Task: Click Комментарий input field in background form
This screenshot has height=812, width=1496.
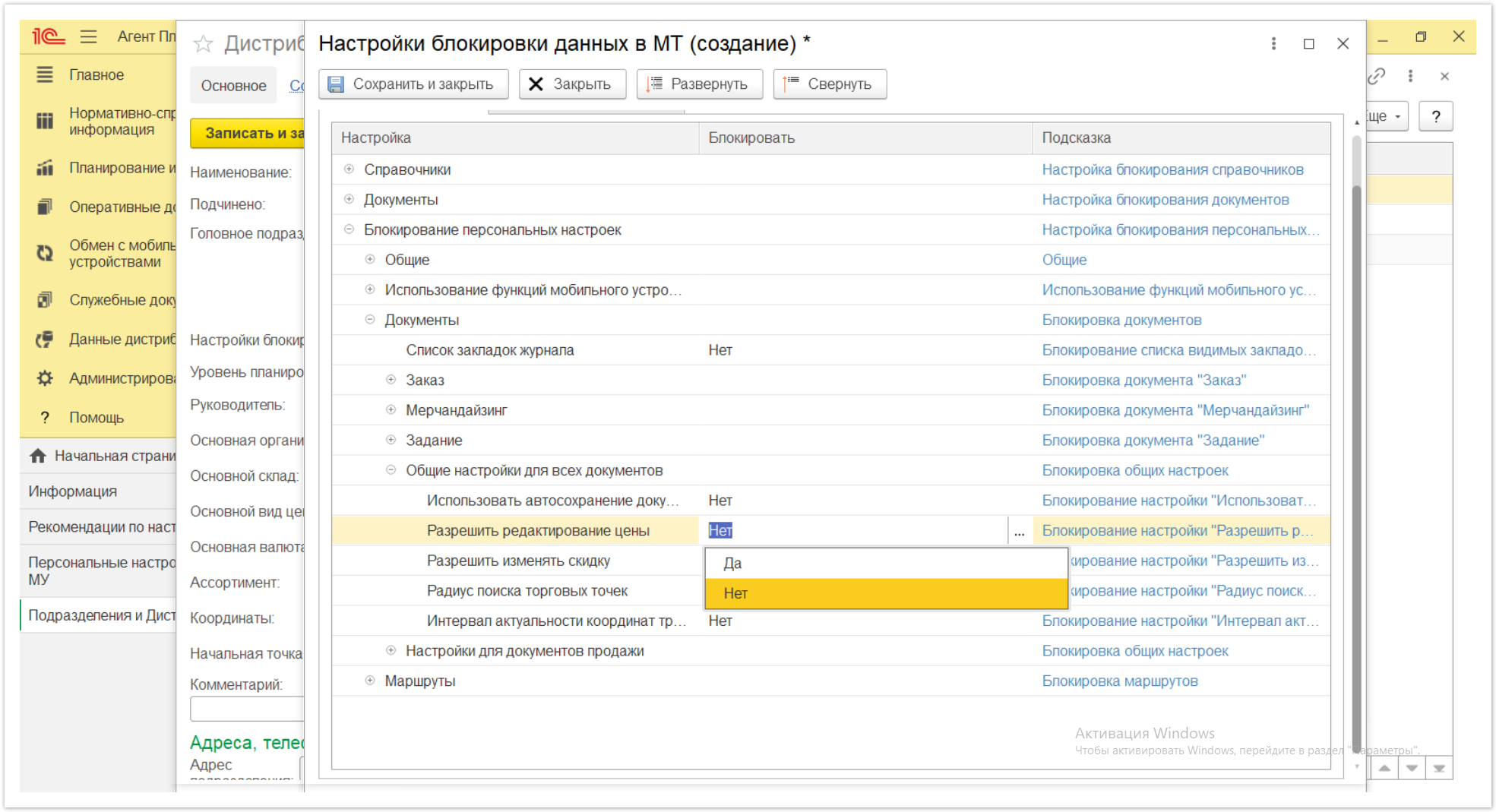Action: pos(247,709)
